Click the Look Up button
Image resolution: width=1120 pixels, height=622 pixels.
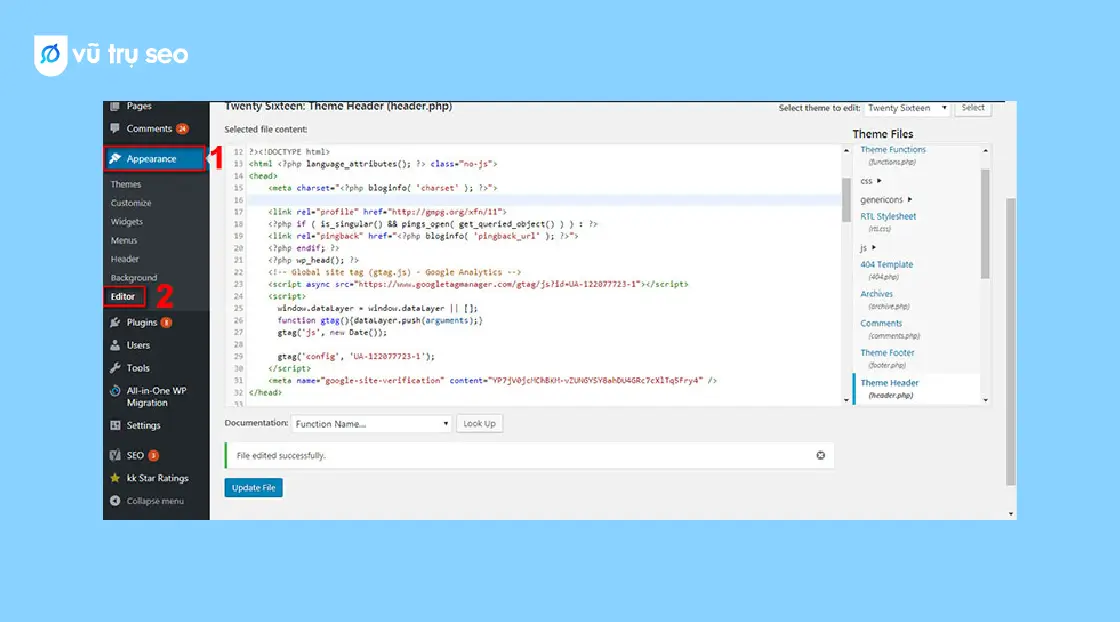point(479,423)
